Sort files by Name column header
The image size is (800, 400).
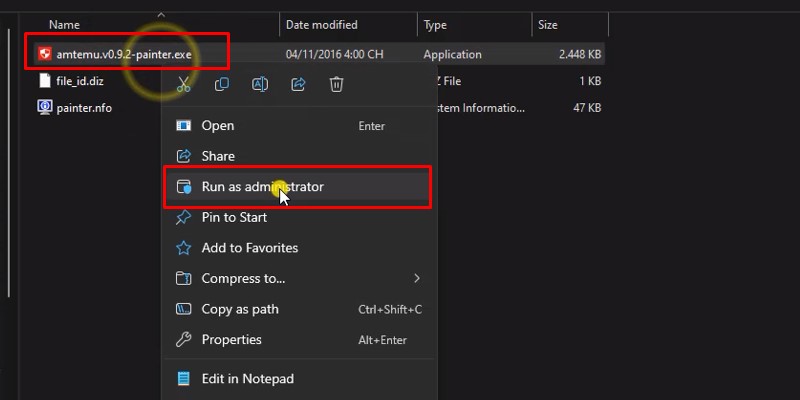click(64, 24)
